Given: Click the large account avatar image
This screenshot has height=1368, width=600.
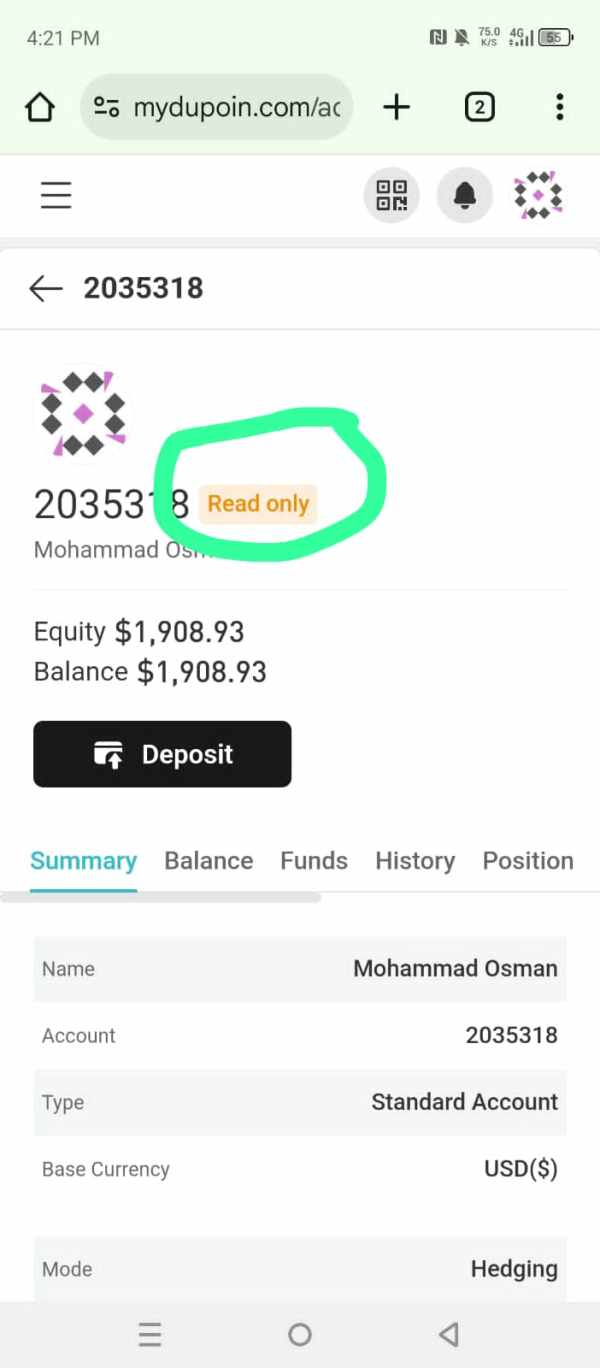Looking at the screenshot, I should pyautogui.click(x=84, y=413).
